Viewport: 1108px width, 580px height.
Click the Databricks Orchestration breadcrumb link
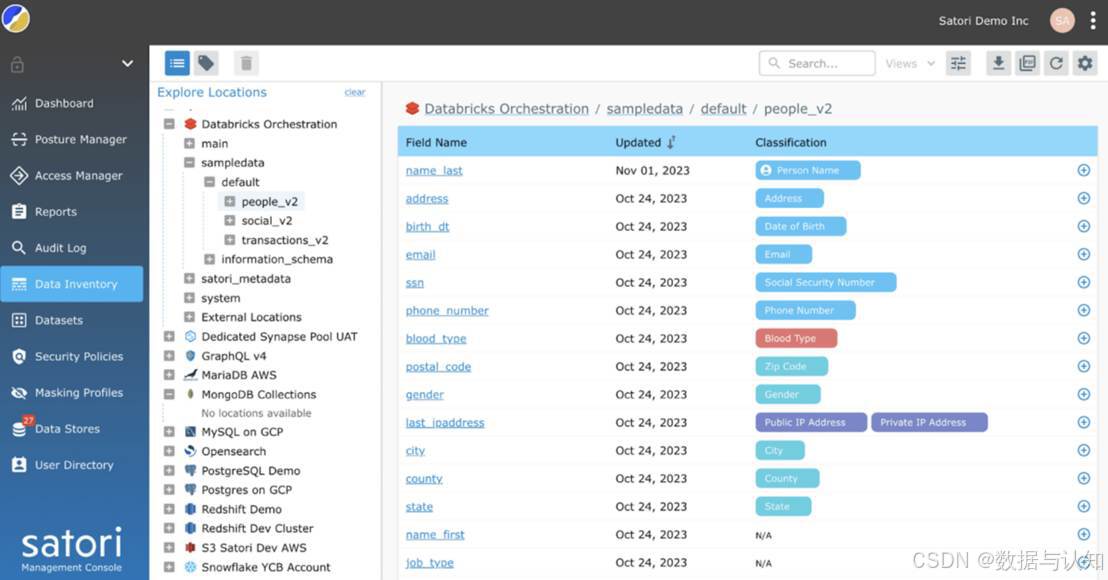(506, 109)
